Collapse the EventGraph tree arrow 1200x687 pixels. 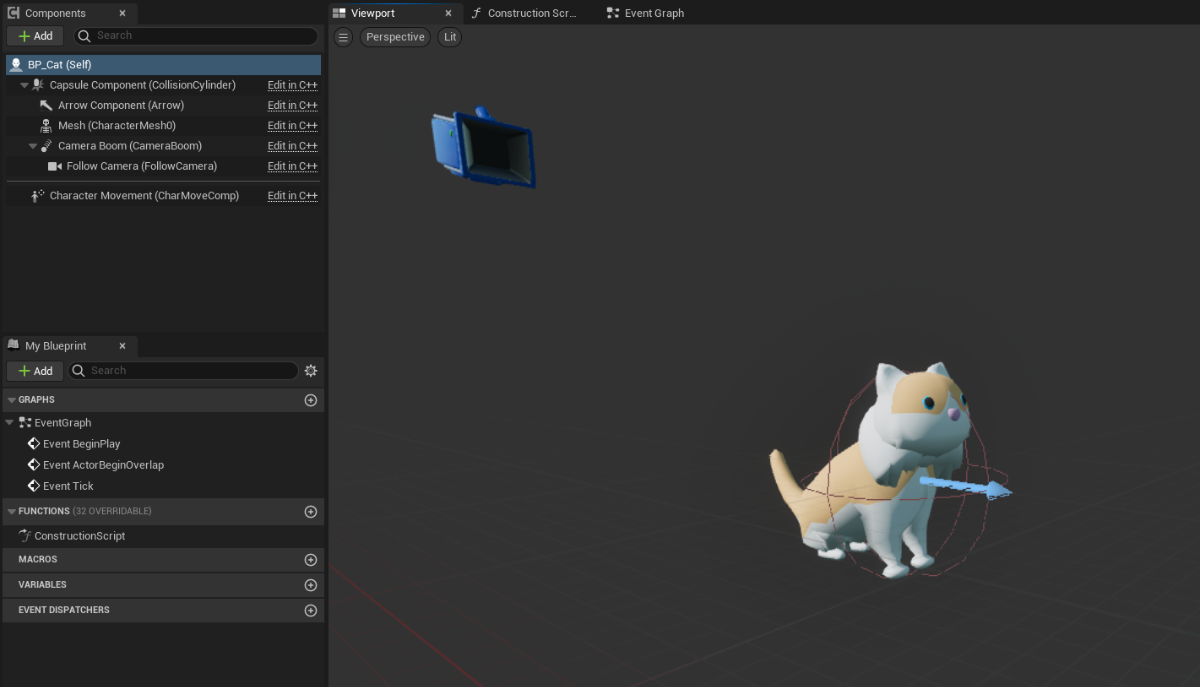pos(11,423)
